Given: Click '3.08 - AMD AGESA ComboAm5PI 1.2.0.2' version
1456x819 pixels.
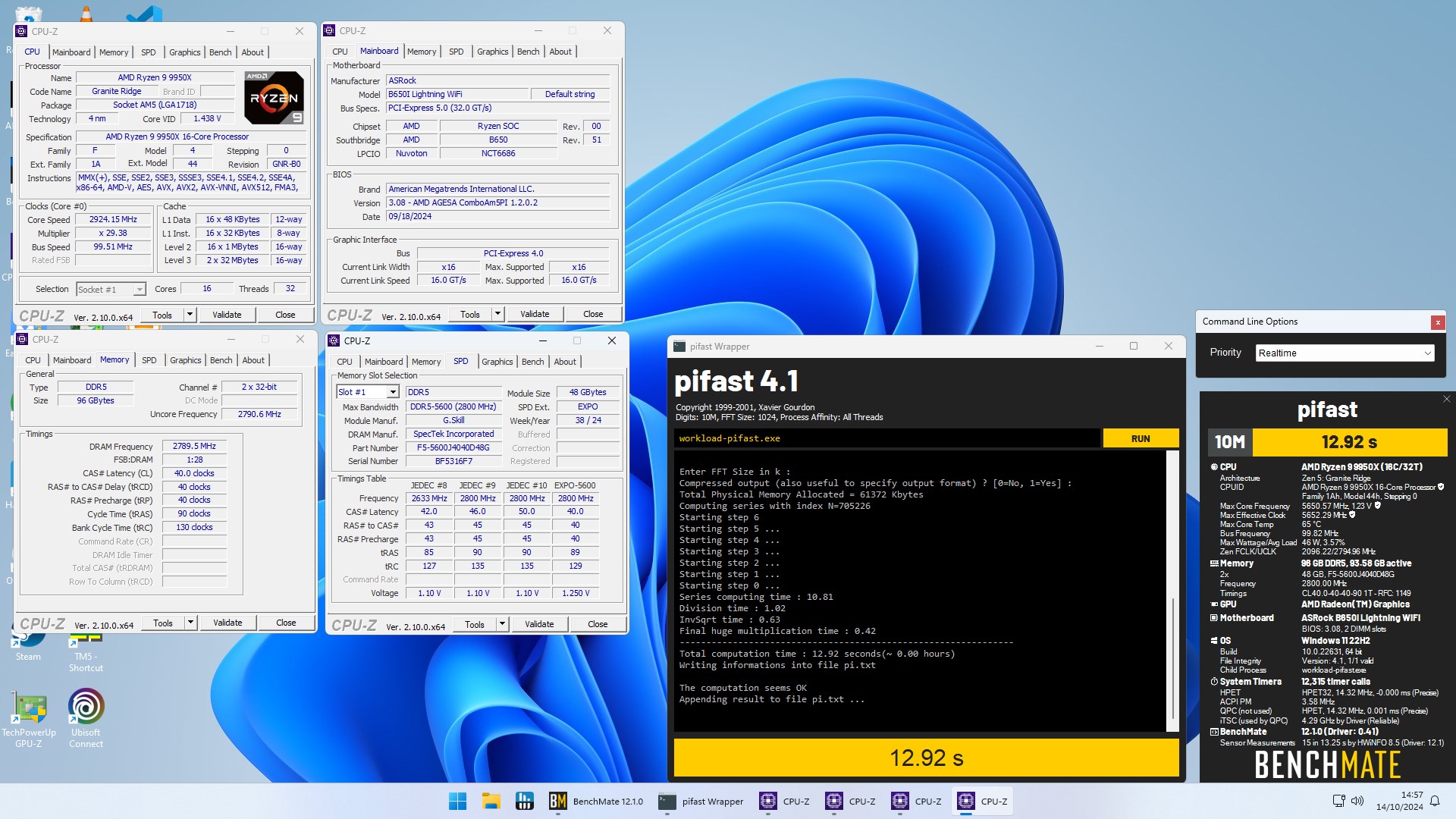Looking at the screenshot, I should (498, 202).
